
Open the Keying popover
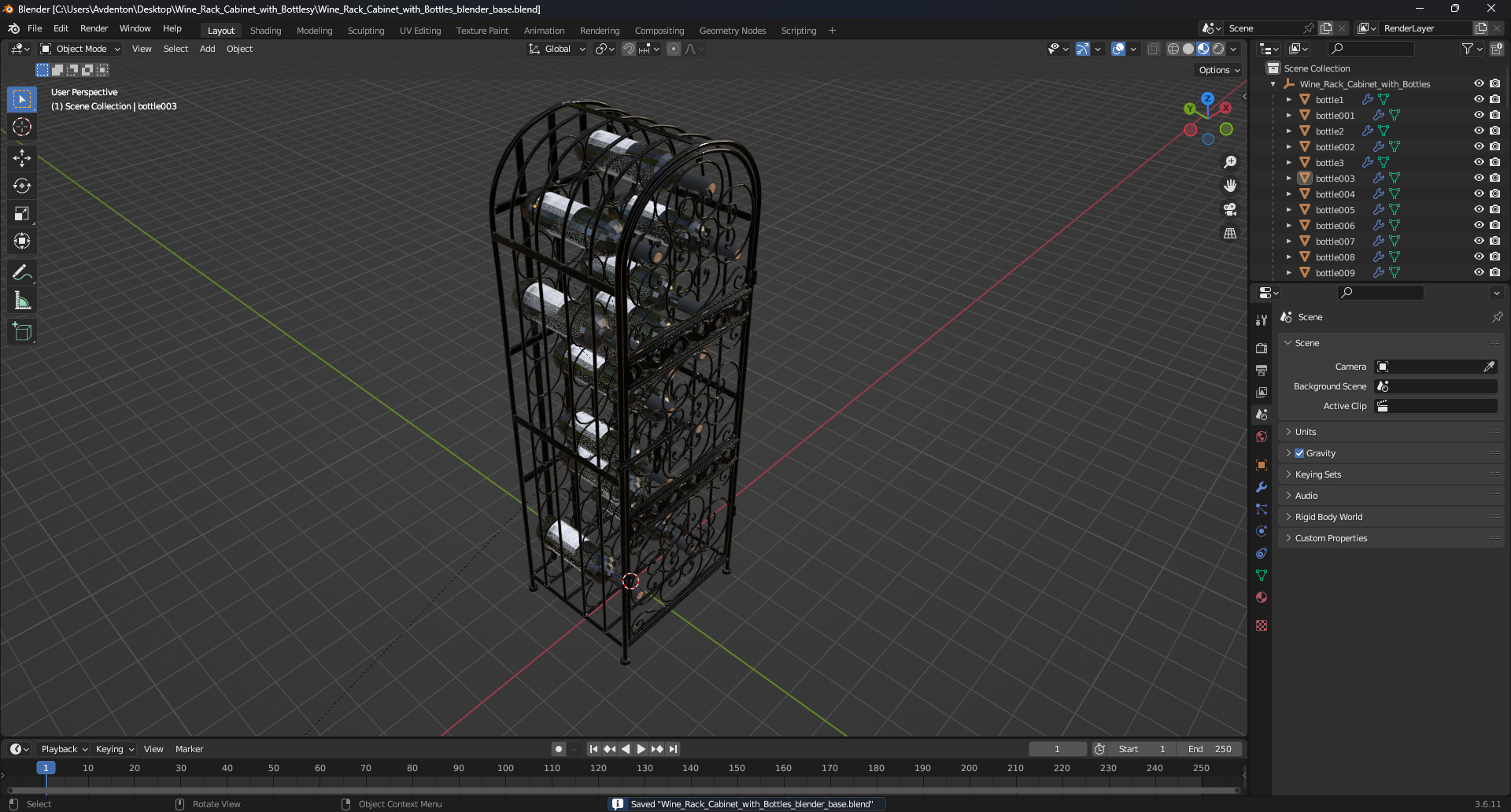tap(114, 749)
